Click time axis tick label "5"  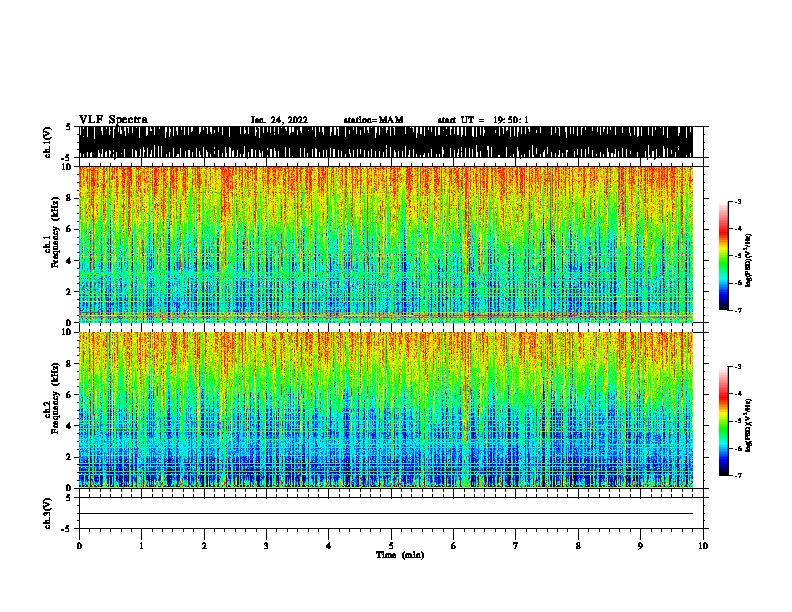[391, 546]
